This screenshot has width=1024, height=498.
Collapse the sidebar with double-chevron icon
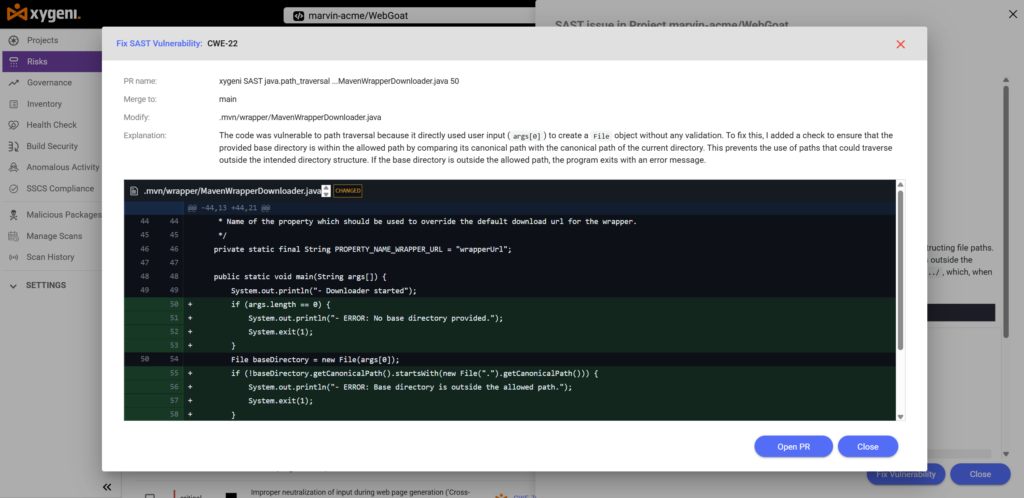point(107,487)
